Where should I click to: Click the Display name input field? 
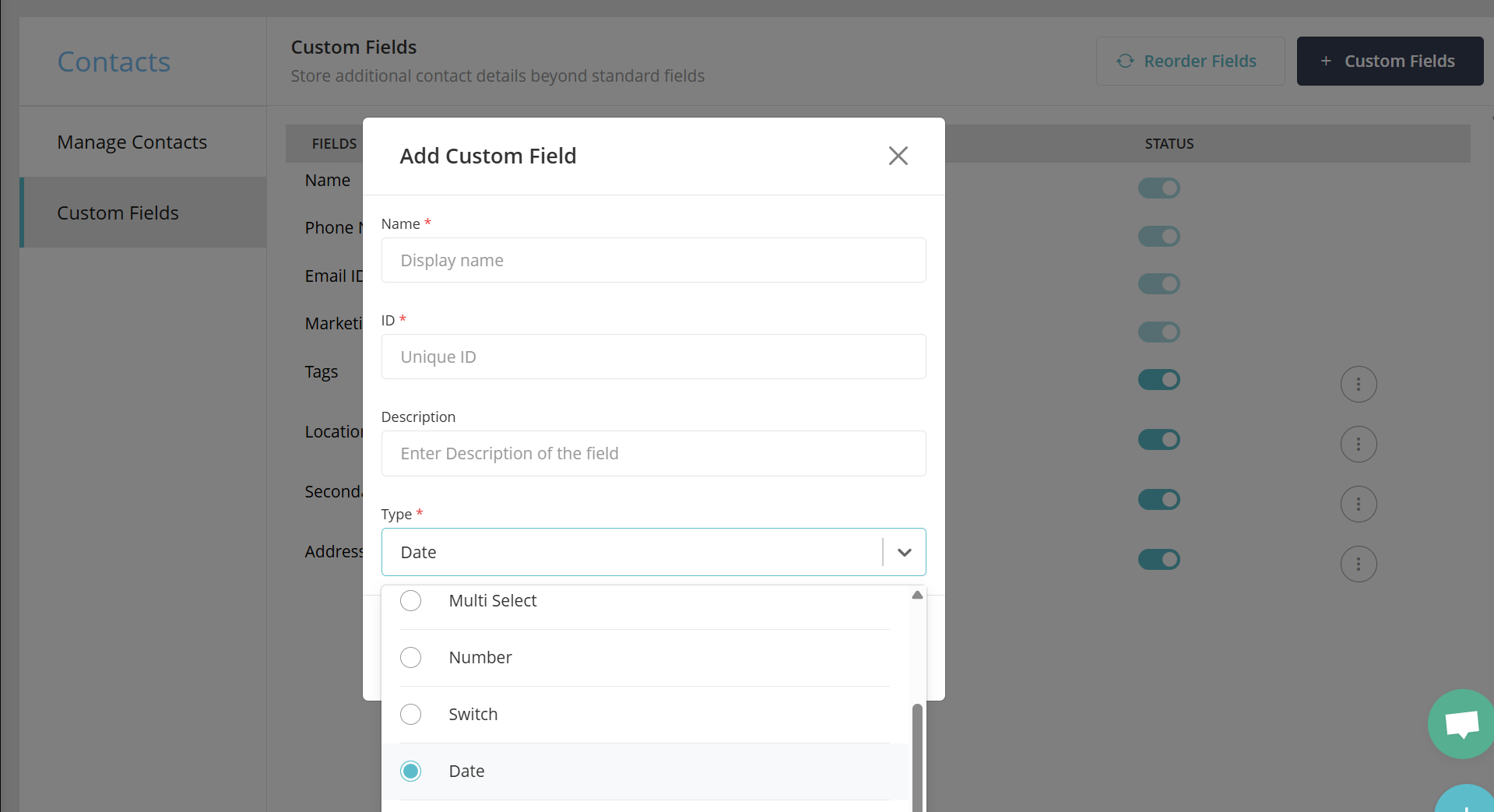(x=653, y=260)
